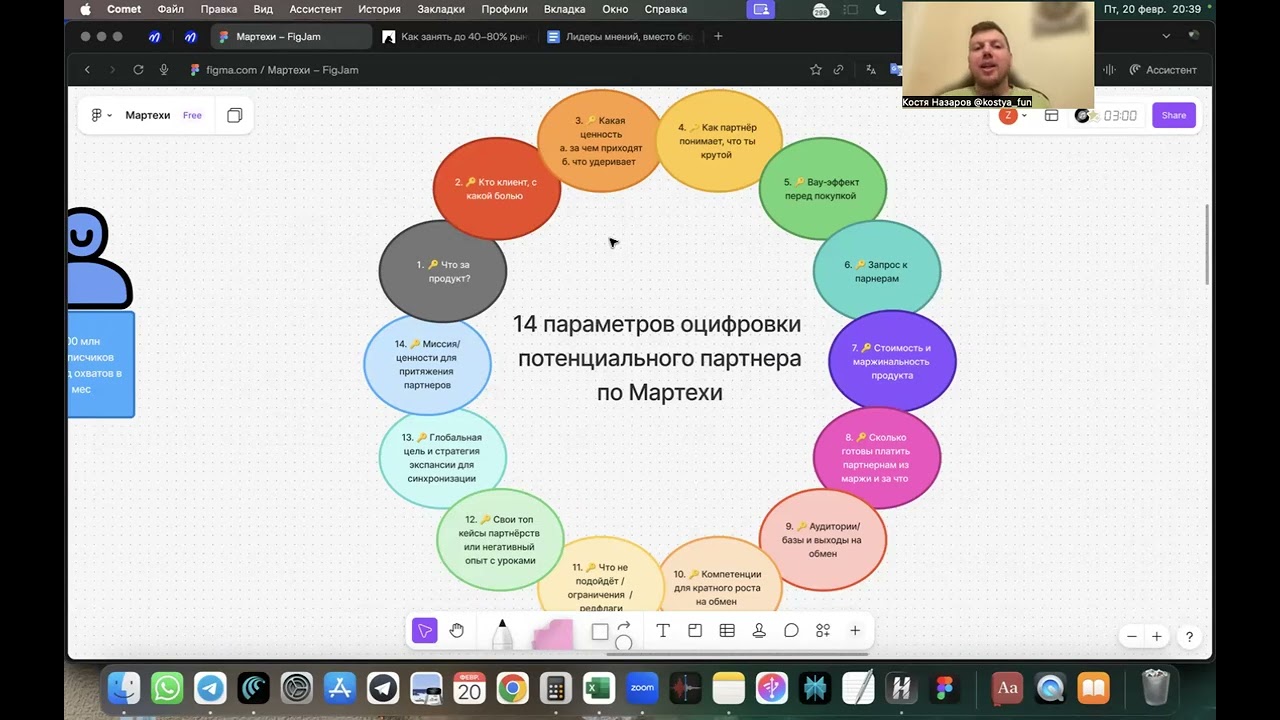1280x720 pixels.
Task: Open the Файл menu
Action: coord(170,9)
